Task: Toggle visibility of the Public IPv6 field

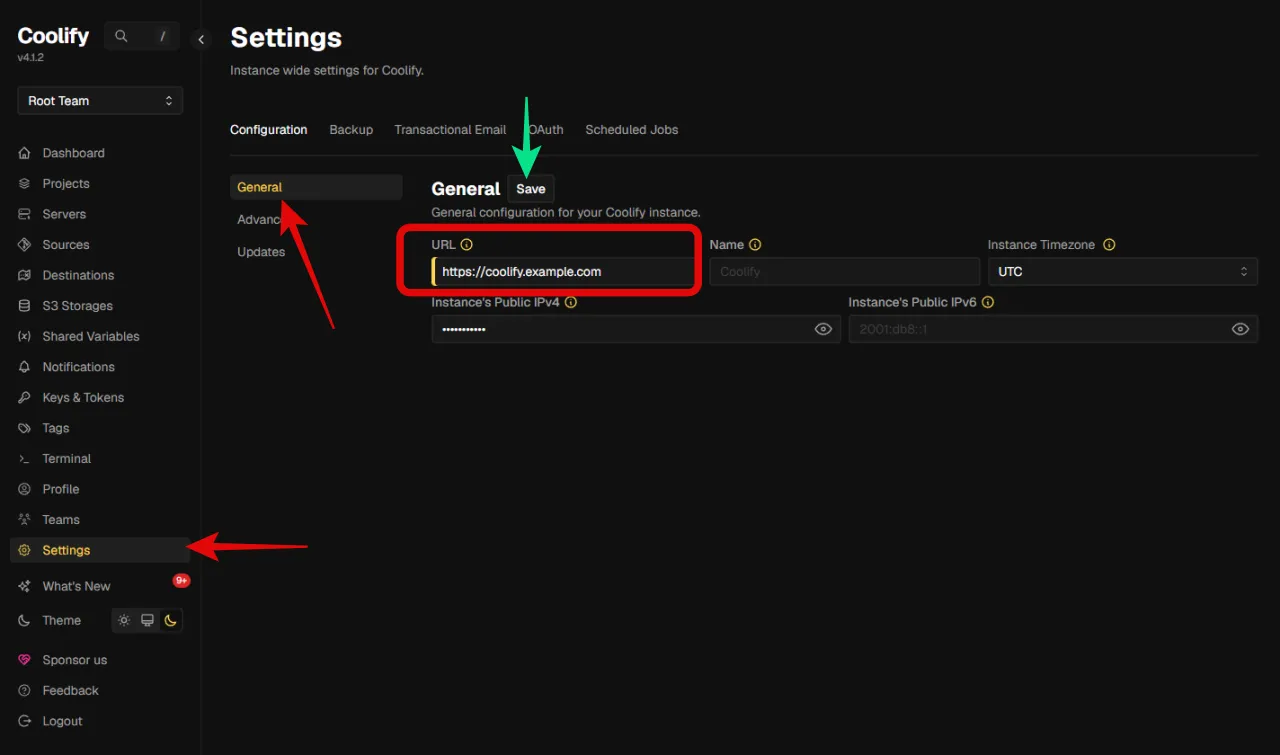Action: tap(1240, 329)
